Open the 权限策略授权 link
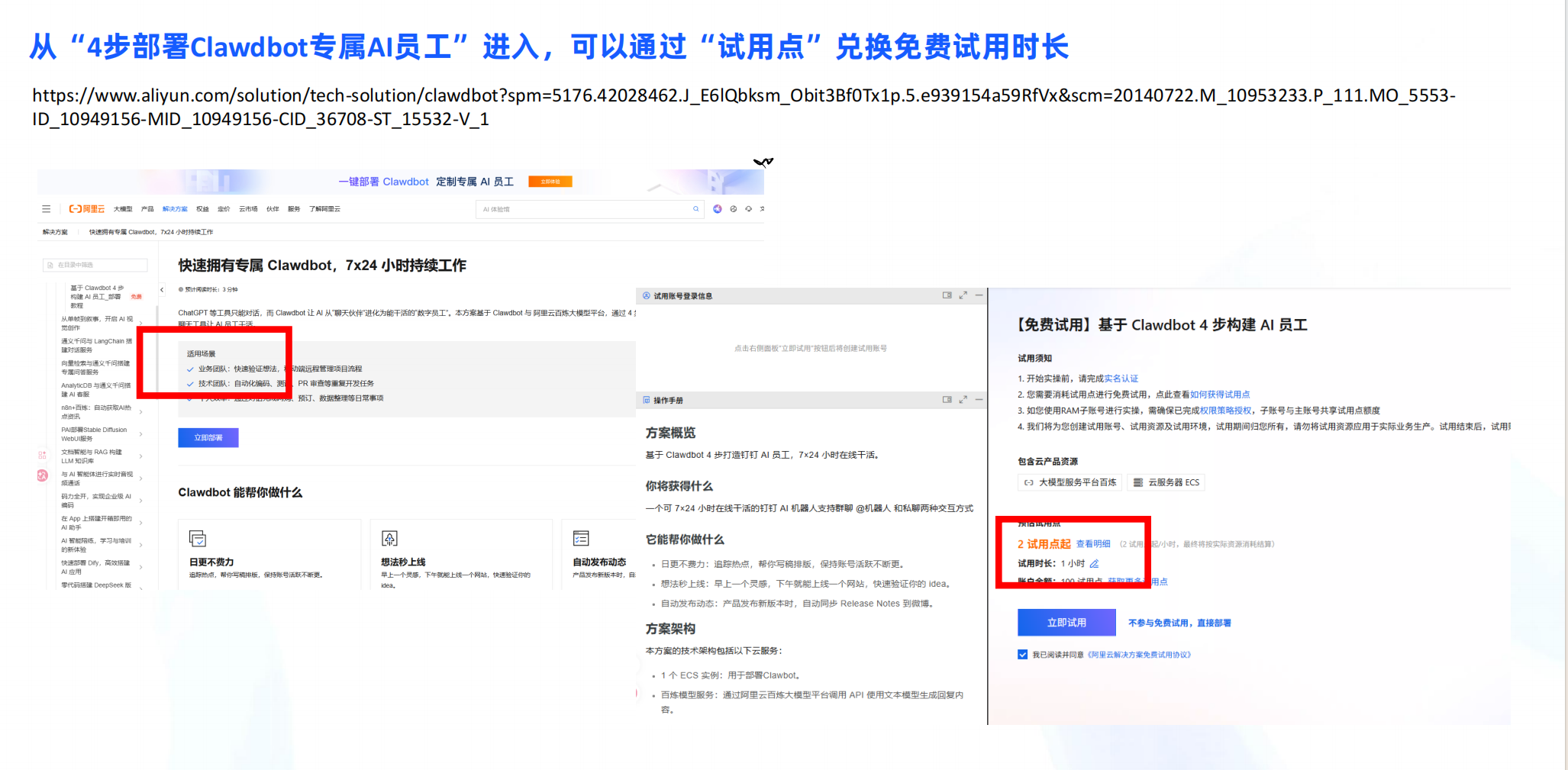Image resolution: width=1568 pixels, height=770 pixels. tap(1225, 411)
